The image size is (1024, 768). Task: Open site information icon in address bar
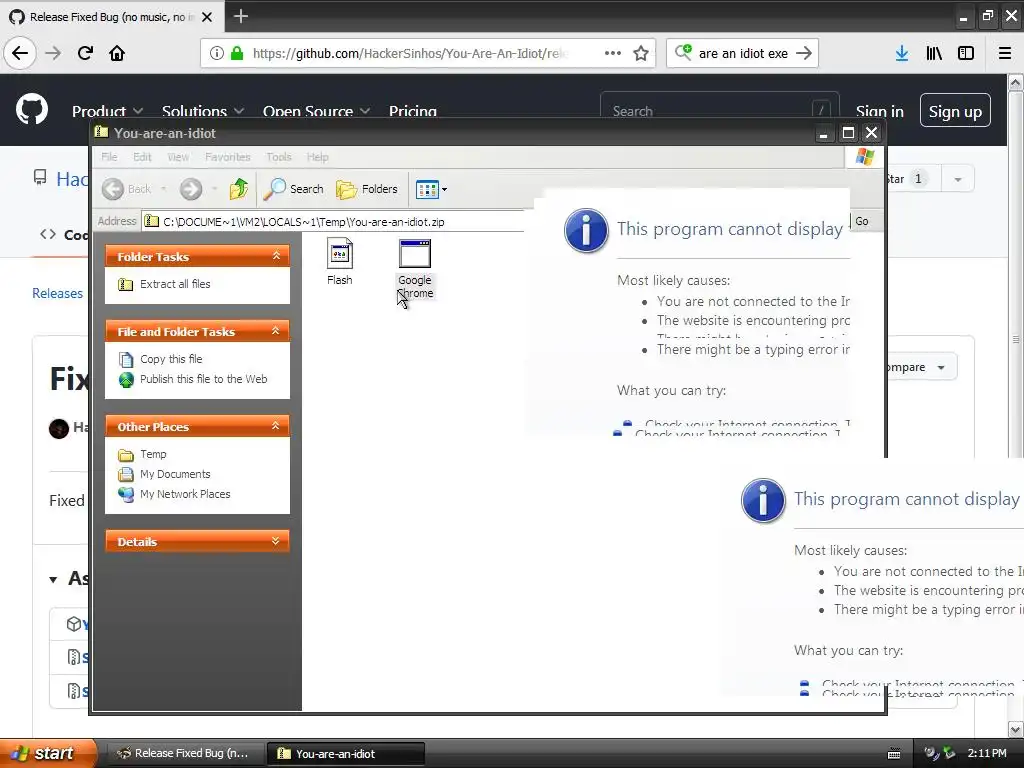217,53
